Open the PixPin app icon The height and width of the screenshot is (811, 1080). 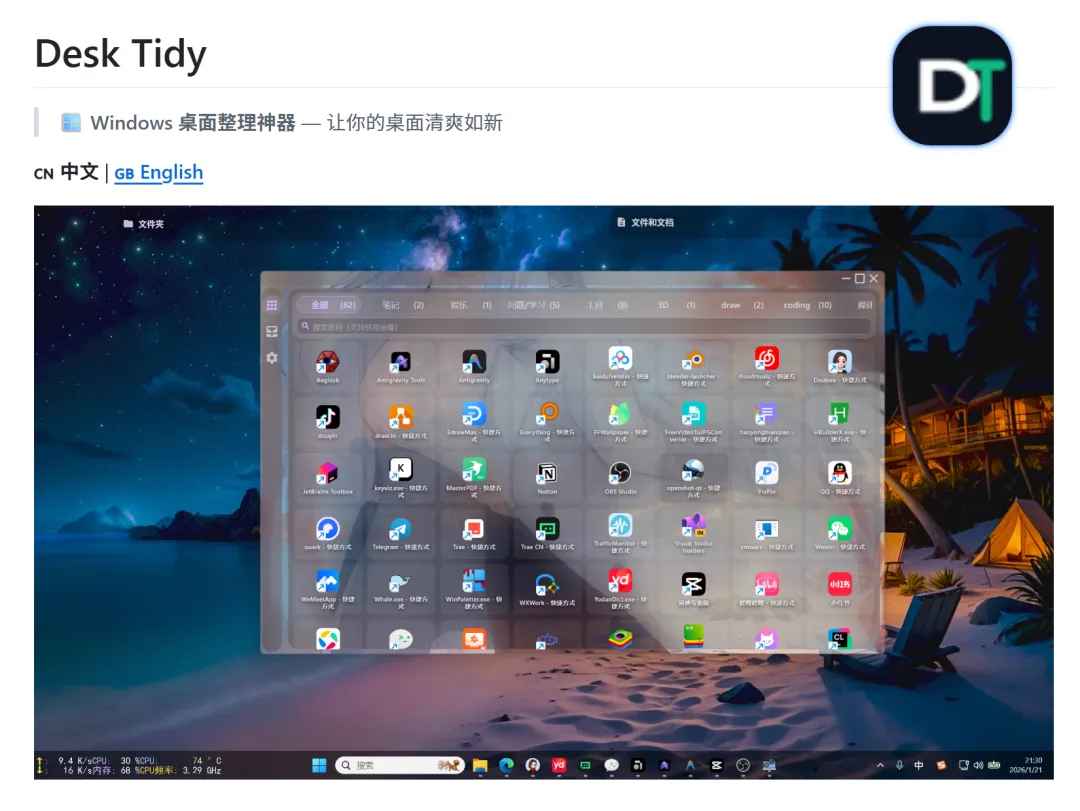click(767, 473)
